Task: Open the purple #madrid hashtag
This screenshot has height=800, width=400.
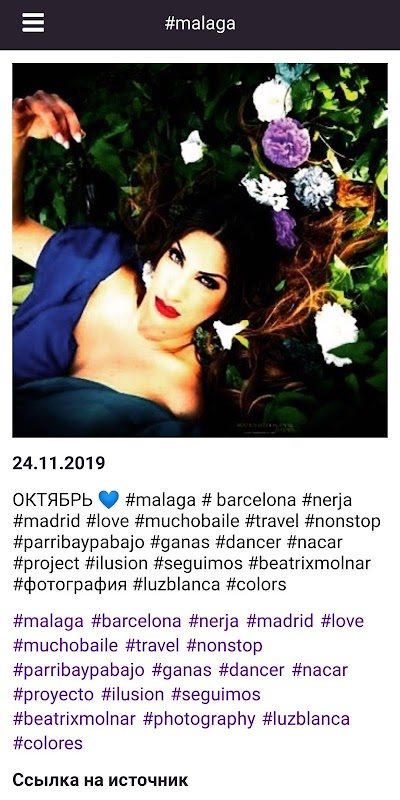Action: tap(280, 621)
